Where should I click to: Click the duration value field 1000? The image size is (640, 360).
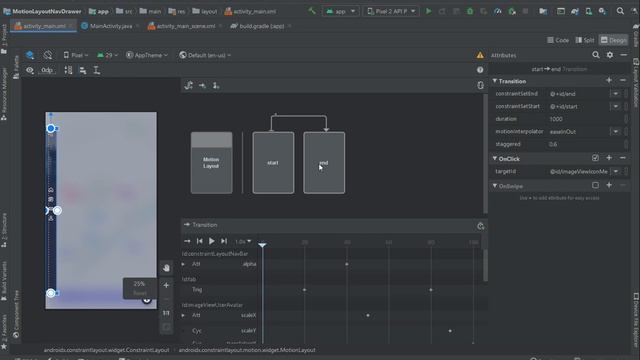pos(585,119)
